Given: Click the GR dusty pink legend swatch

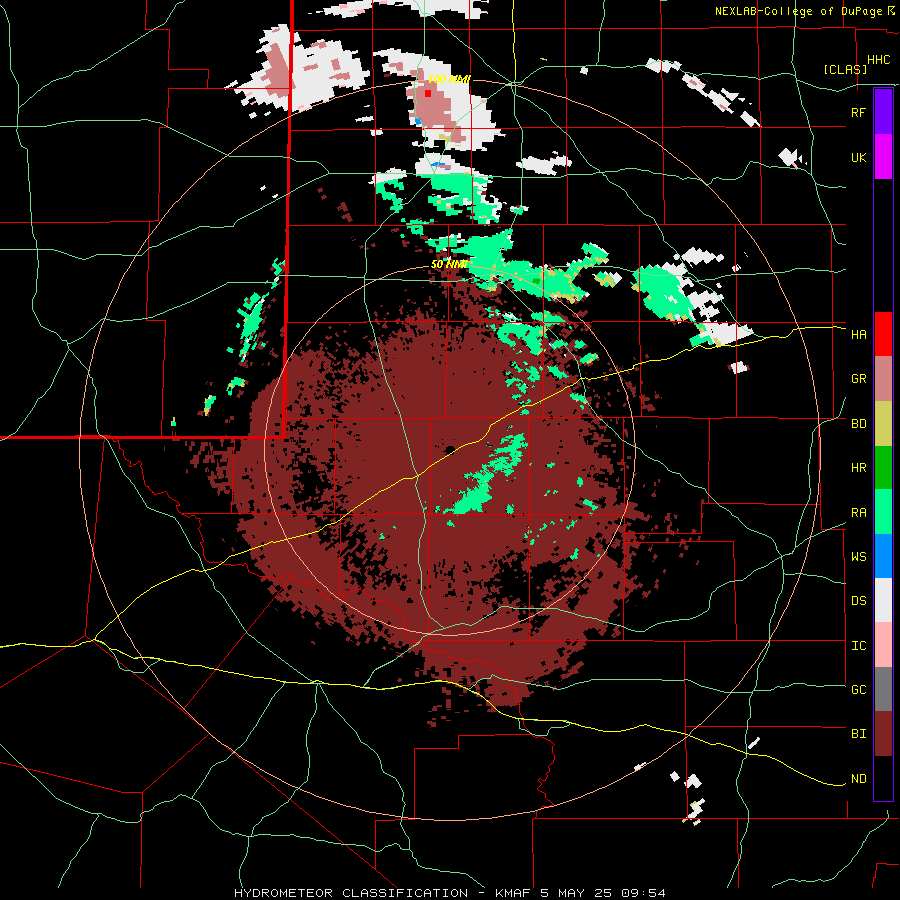Looking at the screenshot, I should click(x=883, y=379).
